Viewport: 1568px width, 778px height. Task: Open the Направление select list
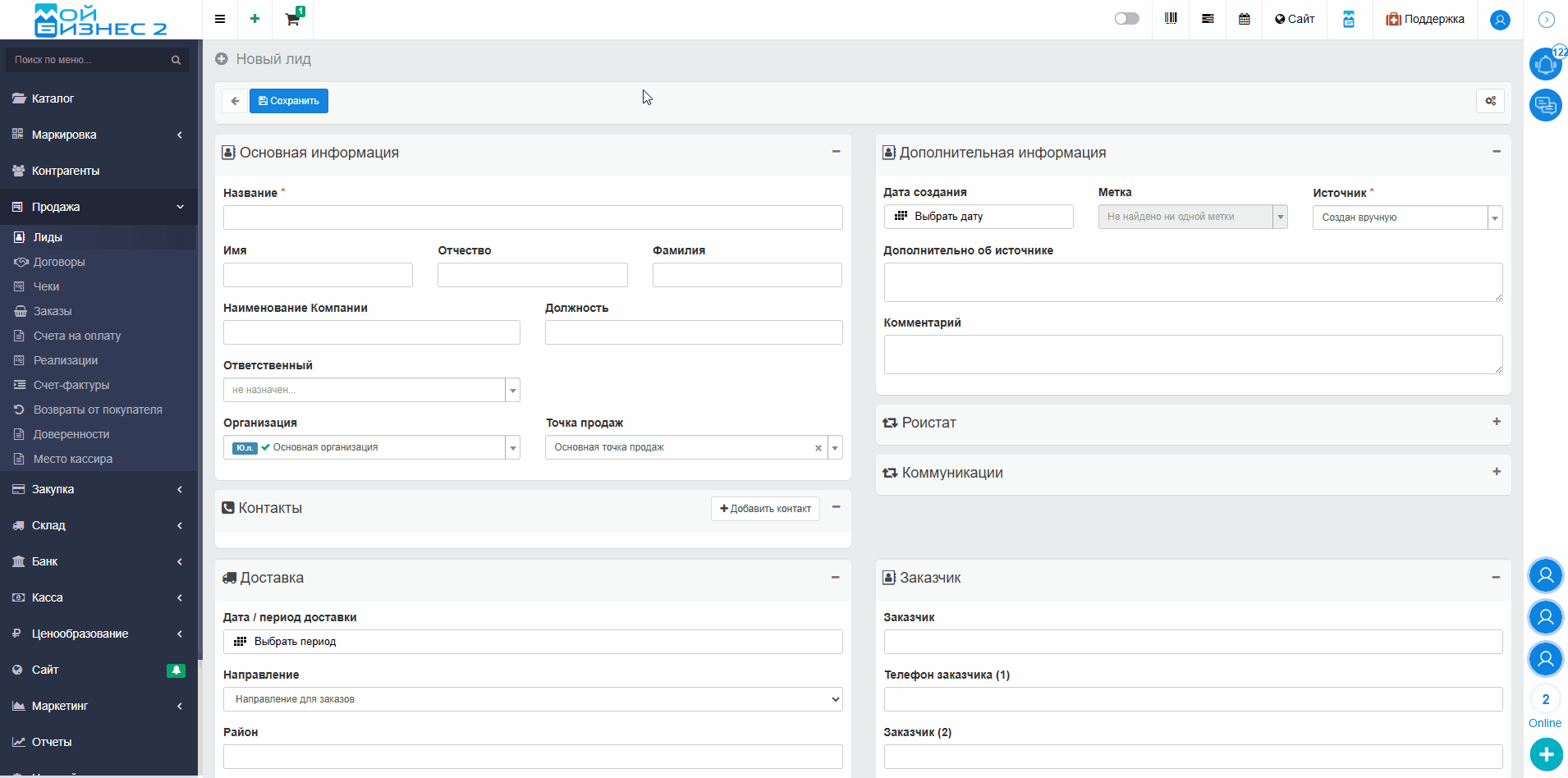[x=532, y=699]
